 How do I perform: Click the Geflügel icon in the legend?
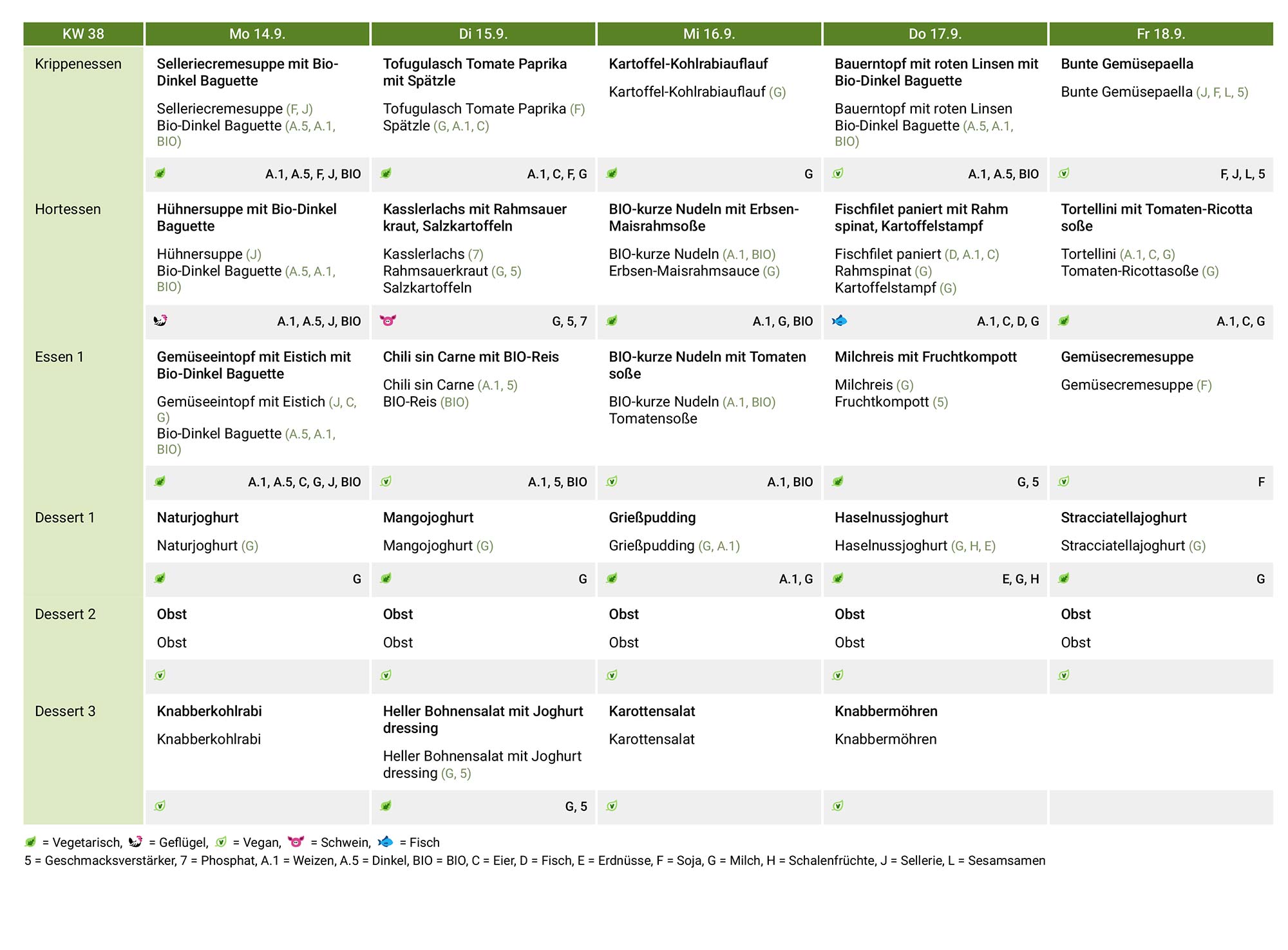coord(135,842)
